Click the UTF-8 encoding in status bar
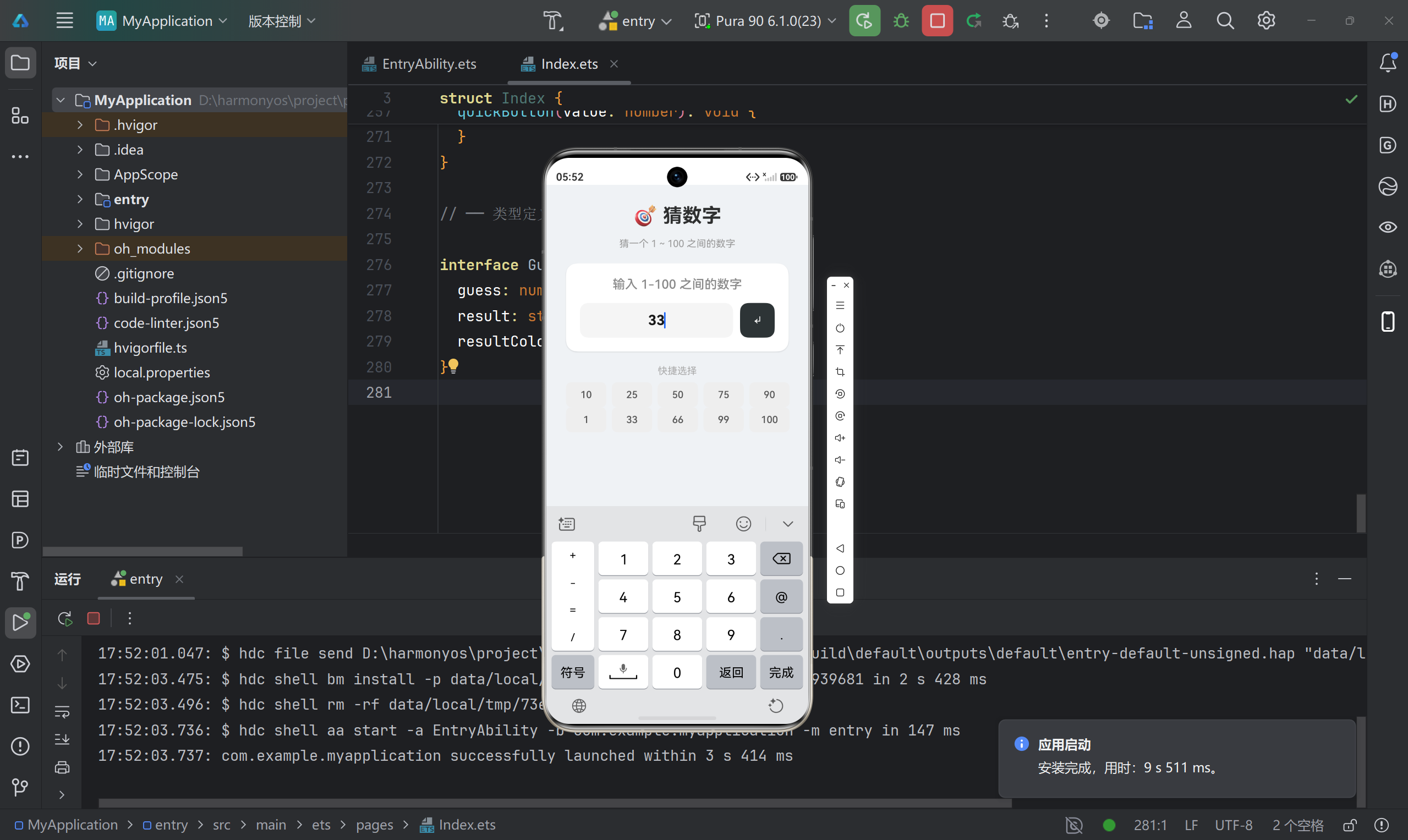The width and height of the screenshot is (1408, 840). 1234,825
